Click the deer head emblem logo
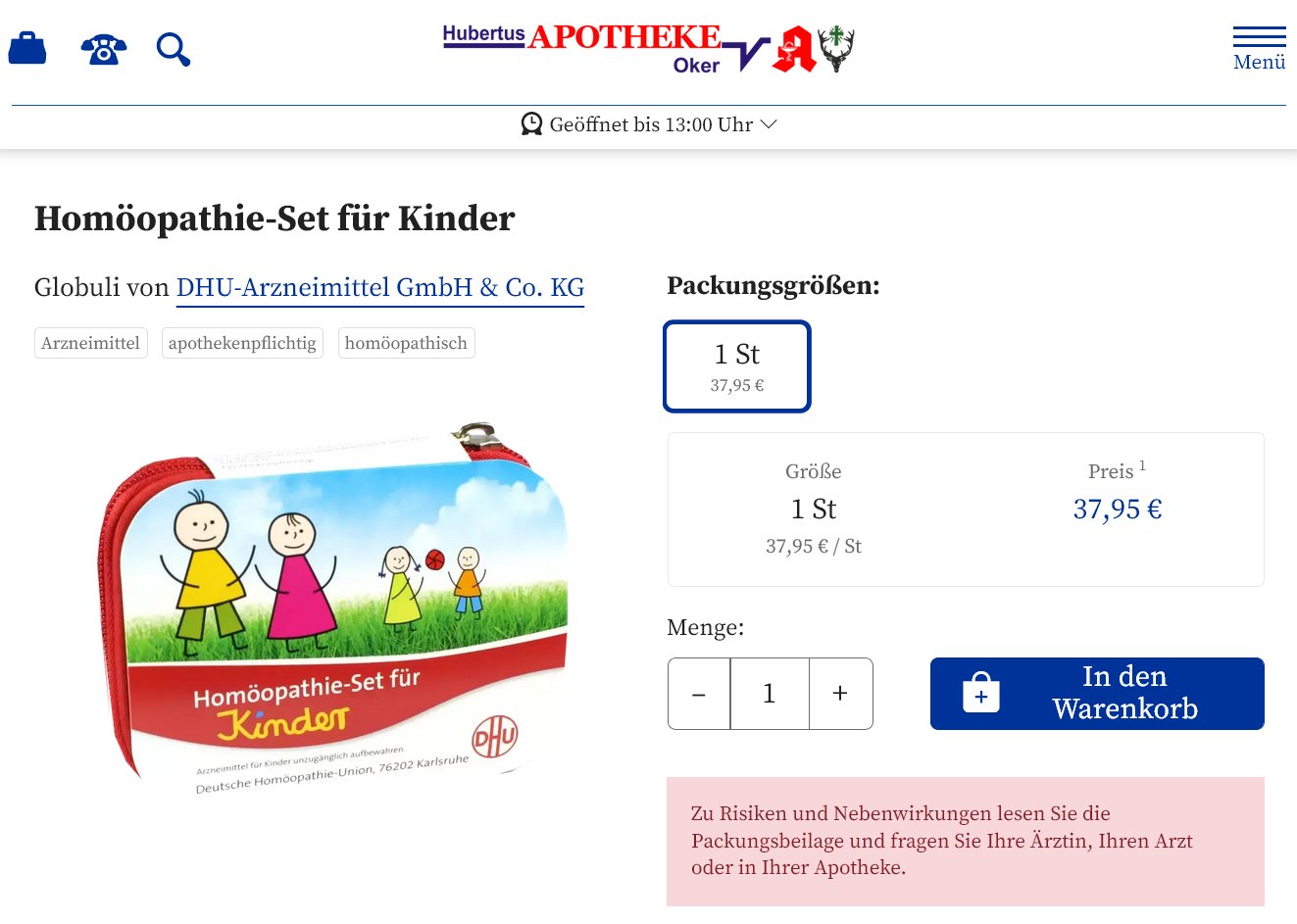1297x924 pixels. pos(836,49)
